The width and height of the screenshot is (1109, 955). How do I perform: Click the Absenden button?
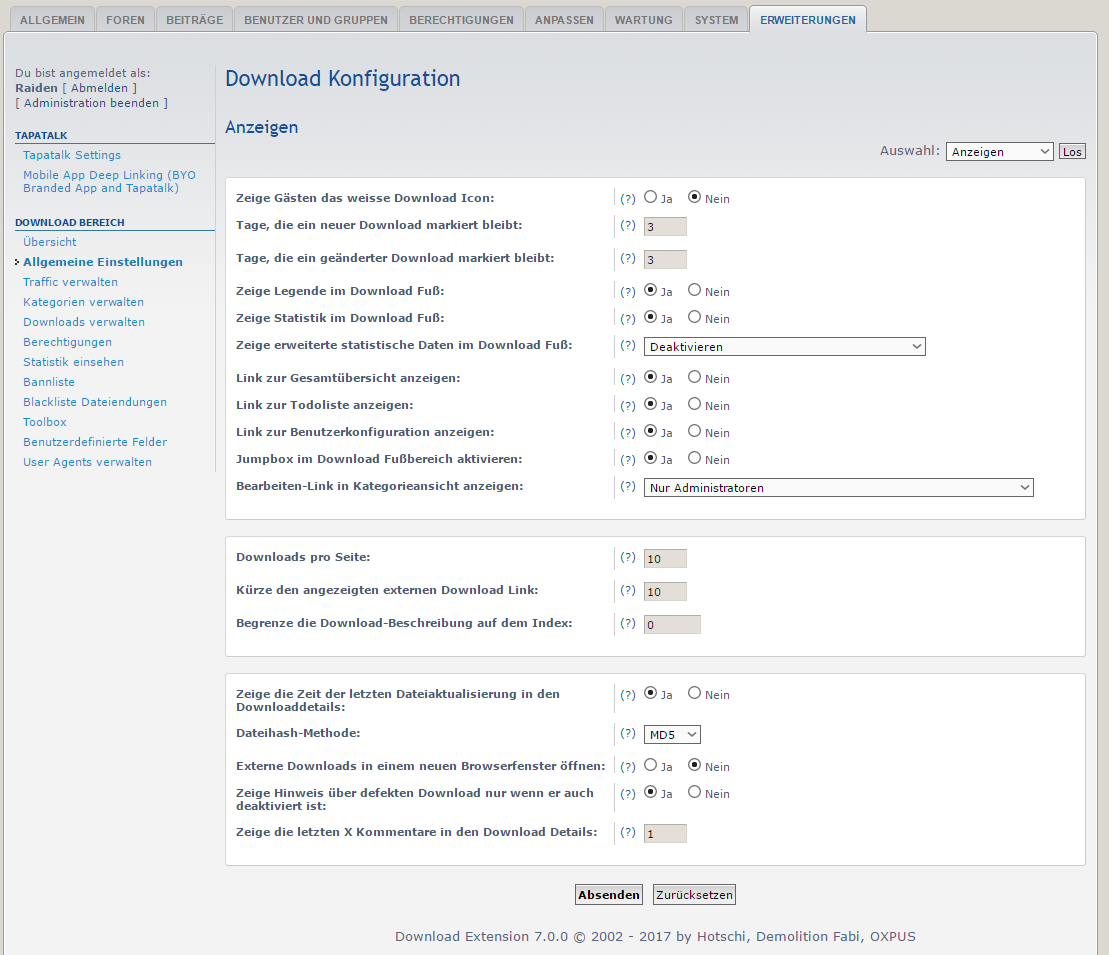[609, 895]
